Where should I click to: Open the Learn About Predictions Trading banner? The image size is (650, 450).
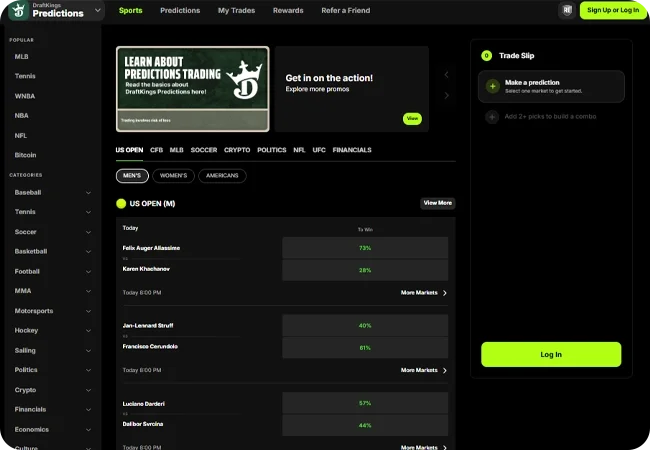tap(192, 89)
